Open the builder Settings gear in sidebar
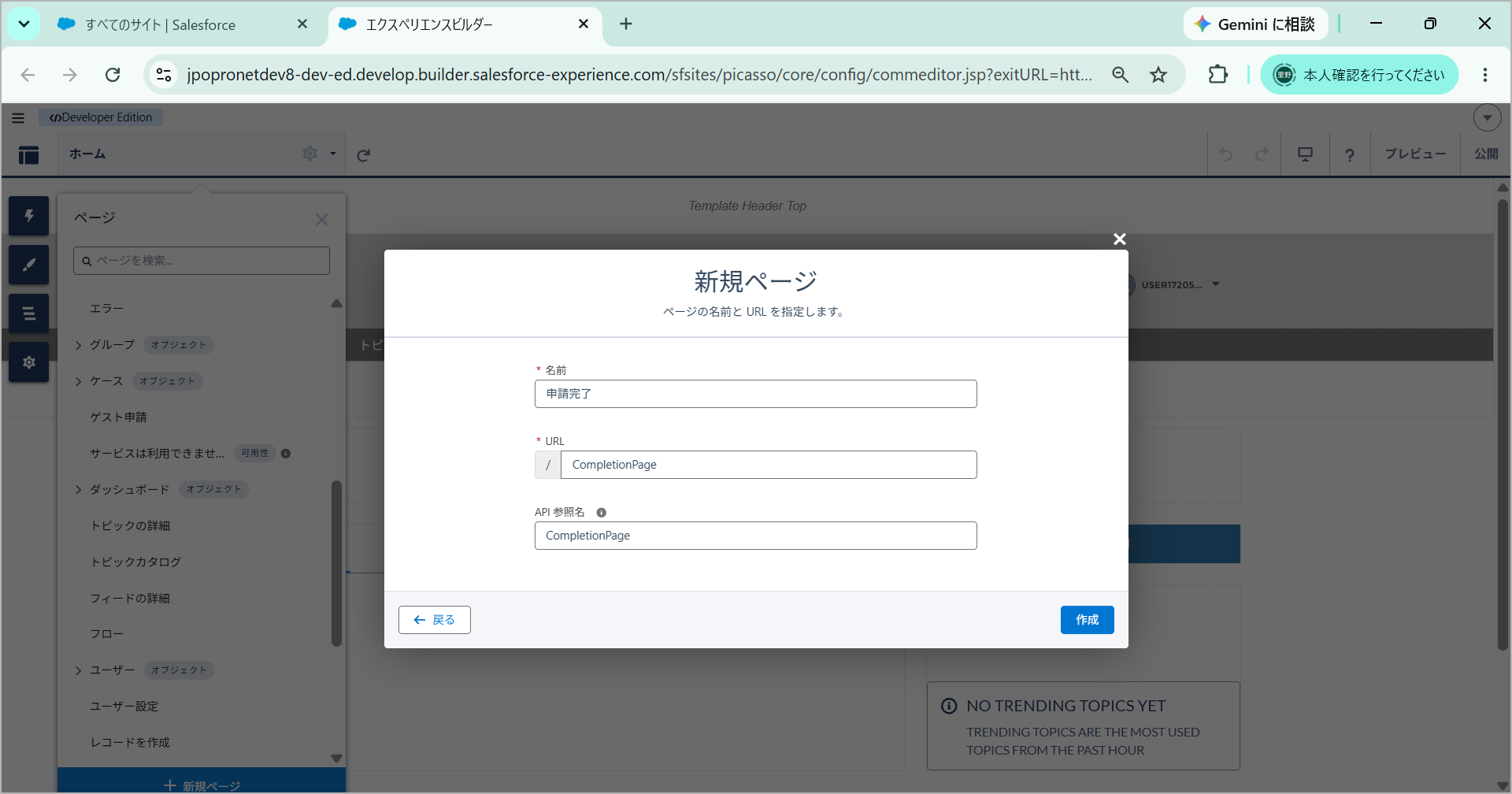The height and width of the screenshot is (794, 1512). (x=29, y=362)
